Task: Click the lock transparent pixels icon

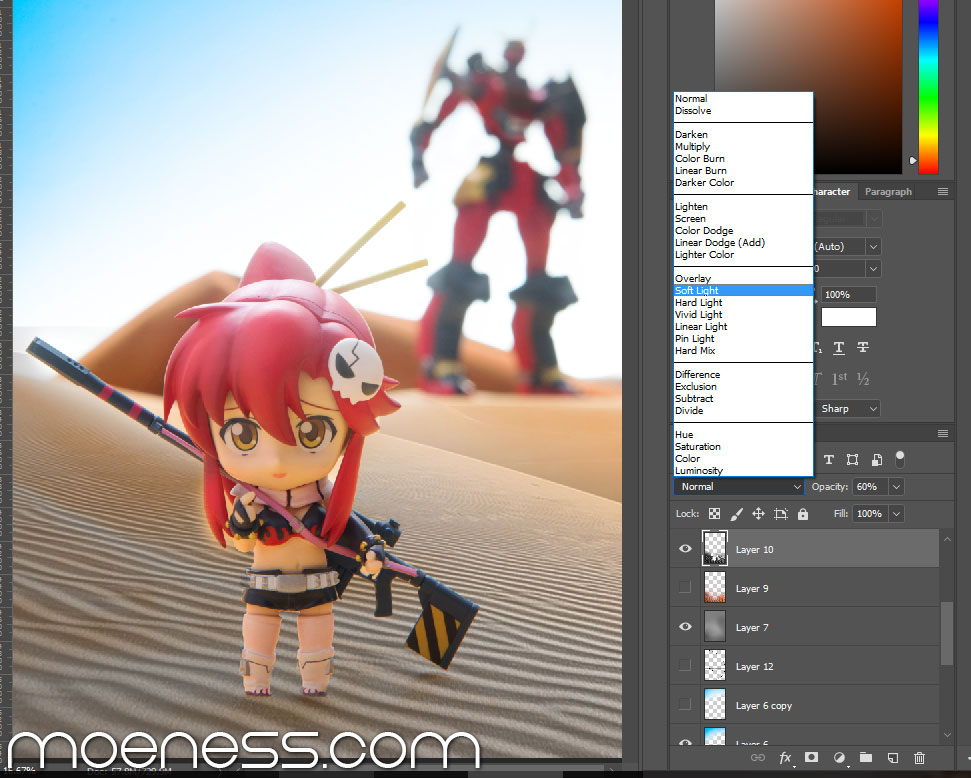Action: 714,514
